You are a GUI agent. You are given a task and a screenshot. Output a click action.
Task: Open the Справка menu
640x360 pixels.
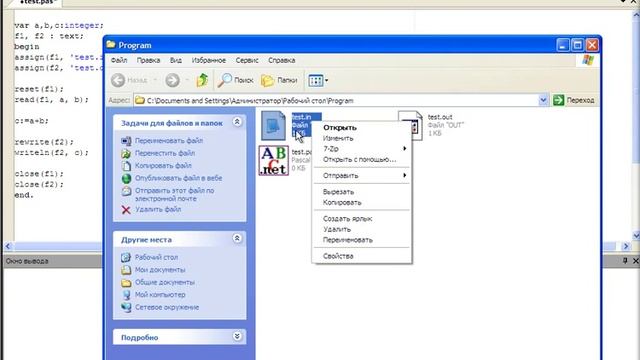pos(282,60)
